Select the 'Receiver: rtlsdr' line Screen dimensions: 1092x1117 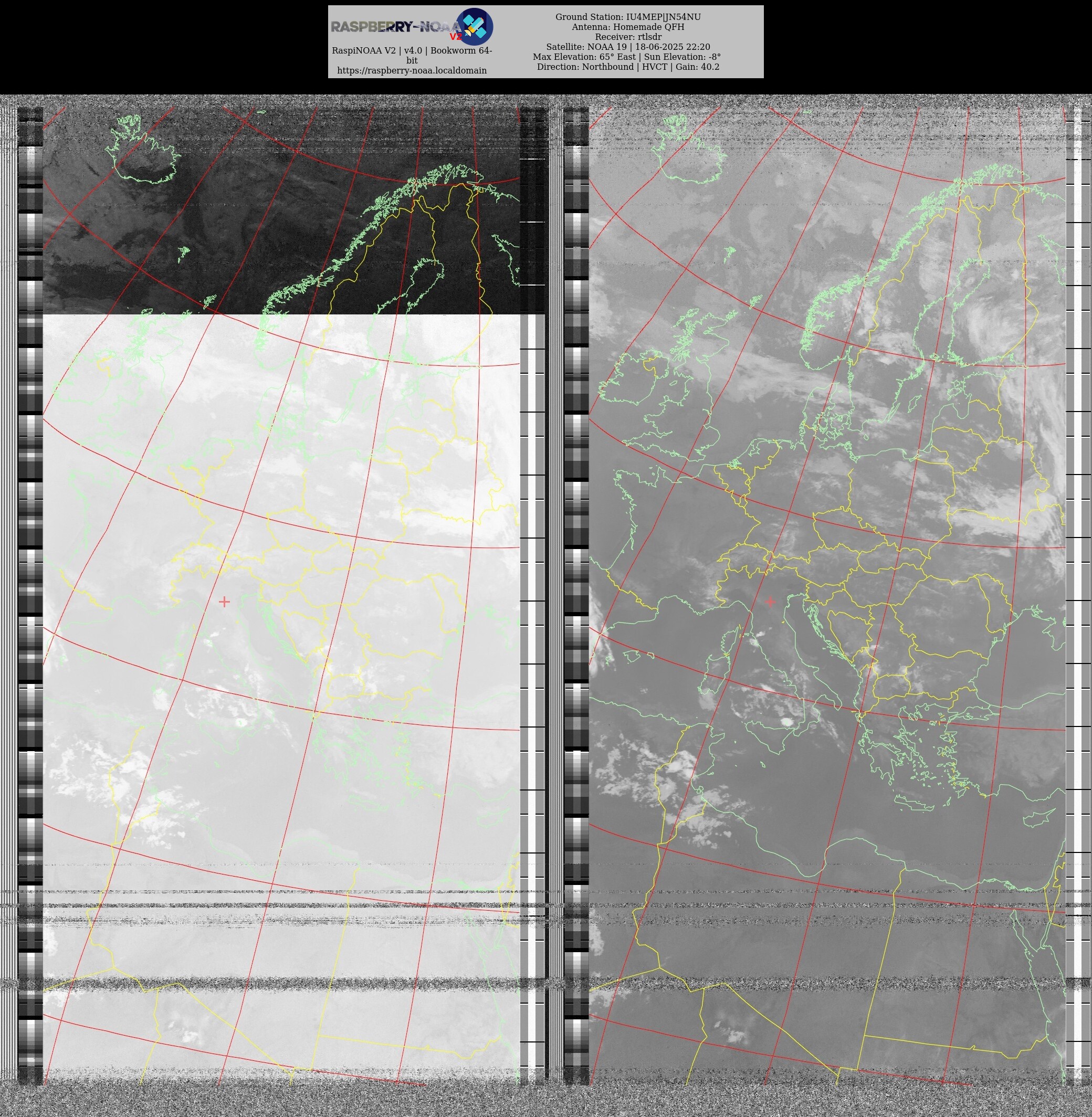coord(628,37)
